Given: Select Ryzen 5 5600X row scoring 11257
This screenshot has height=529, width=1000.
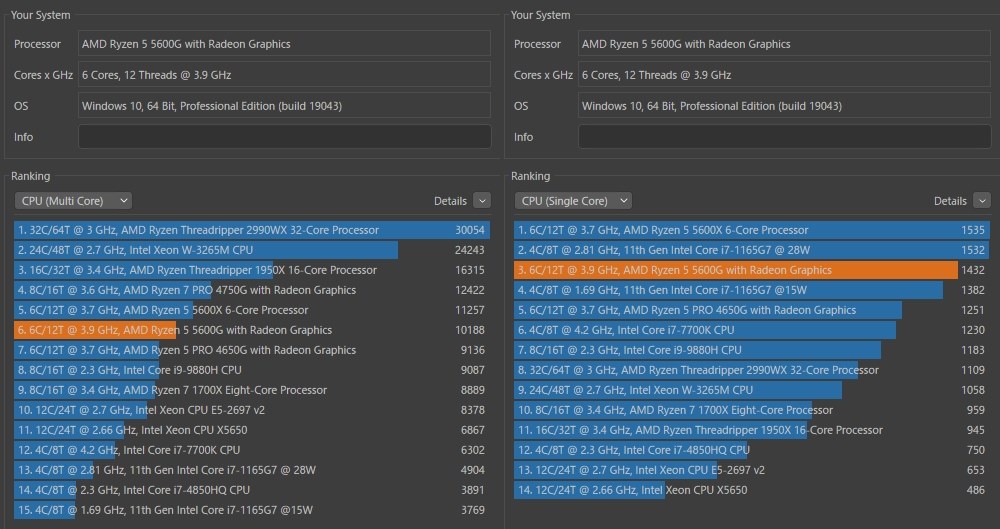Looking at the screenshot, I should [x=252, y=310].
